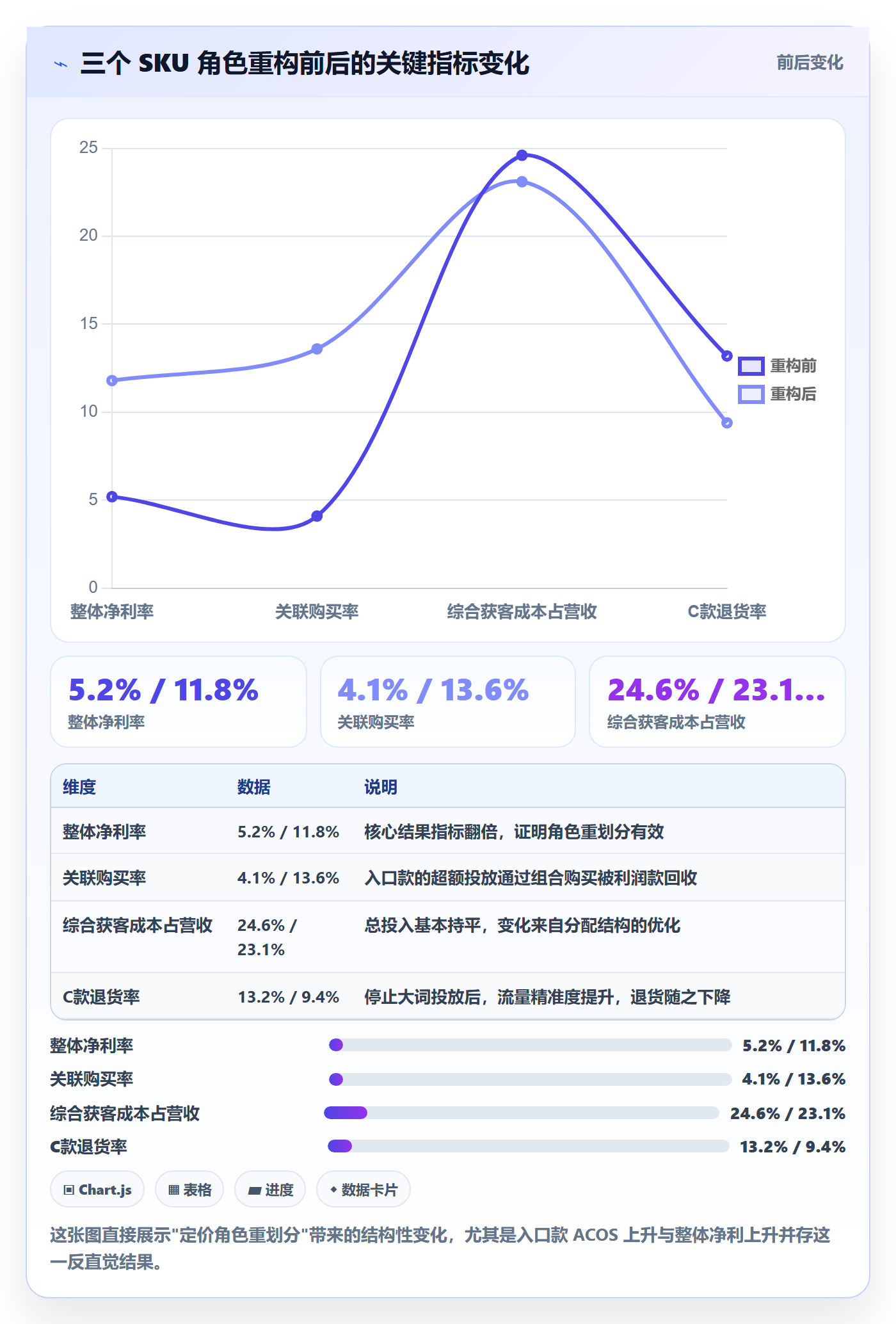Click the chart title 三个 SKU 角色重构前后的关键指标变化
The width and height of the screenshot is (896, 1324).
point(305,63)
